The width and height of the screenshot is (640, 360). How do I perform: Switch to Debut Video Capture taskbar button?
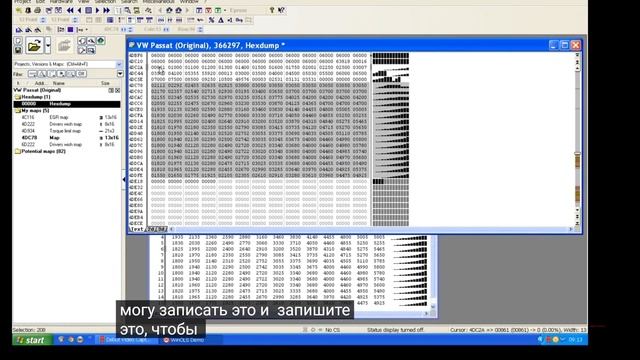[x=127, y=340]
